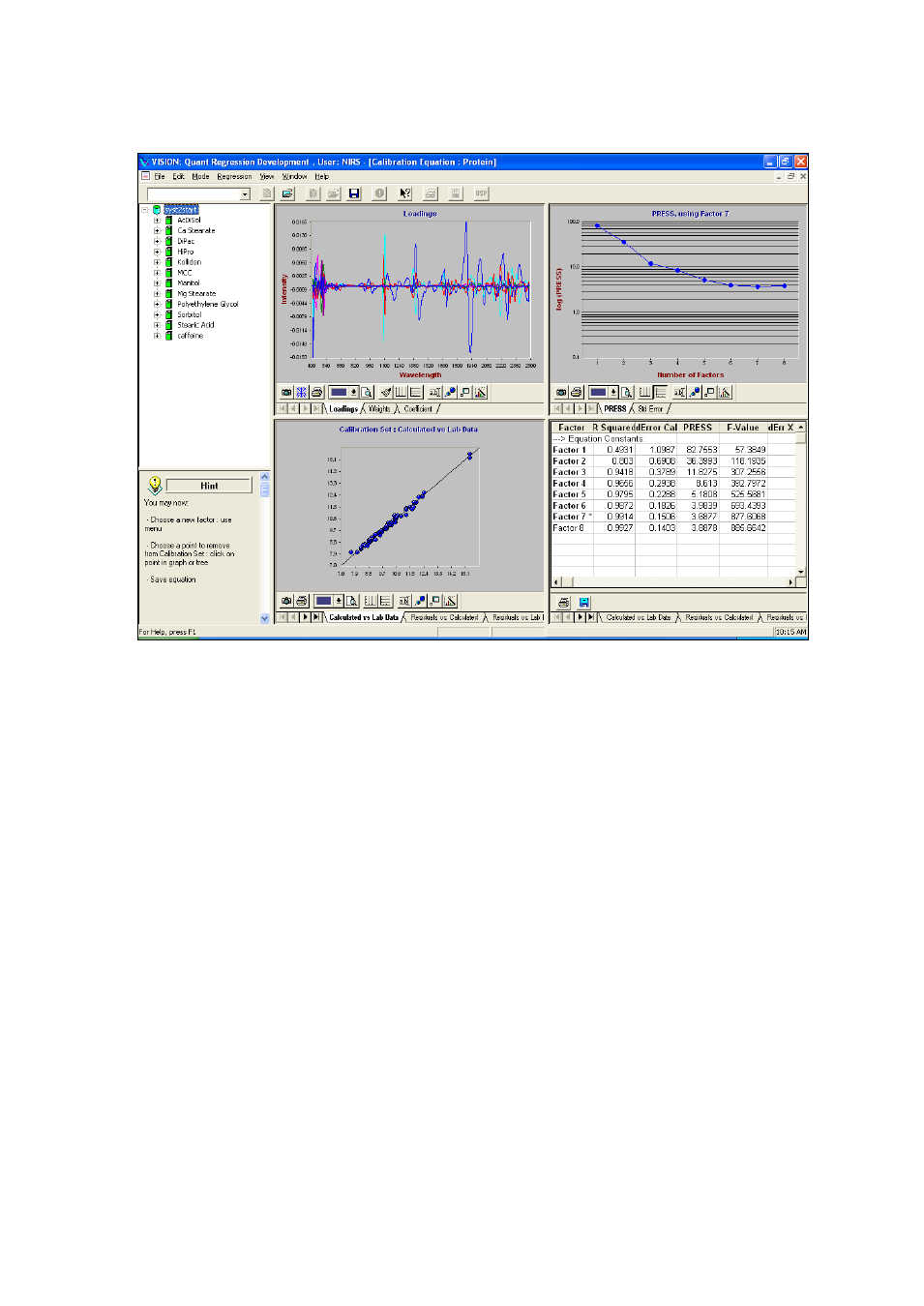The image size is (924, 1306).
Task: Expand the caffeine tree node
Action: click(x=157, y=336)
